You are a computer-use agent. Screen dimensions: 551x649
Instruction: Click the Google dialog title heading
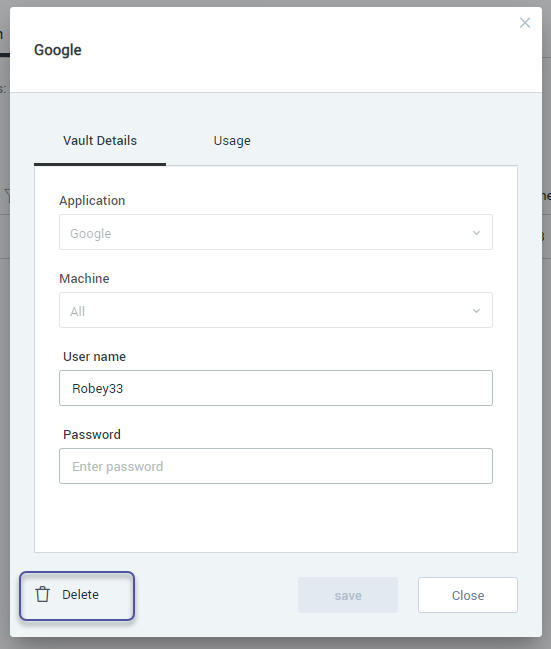[x=58, y=50]
